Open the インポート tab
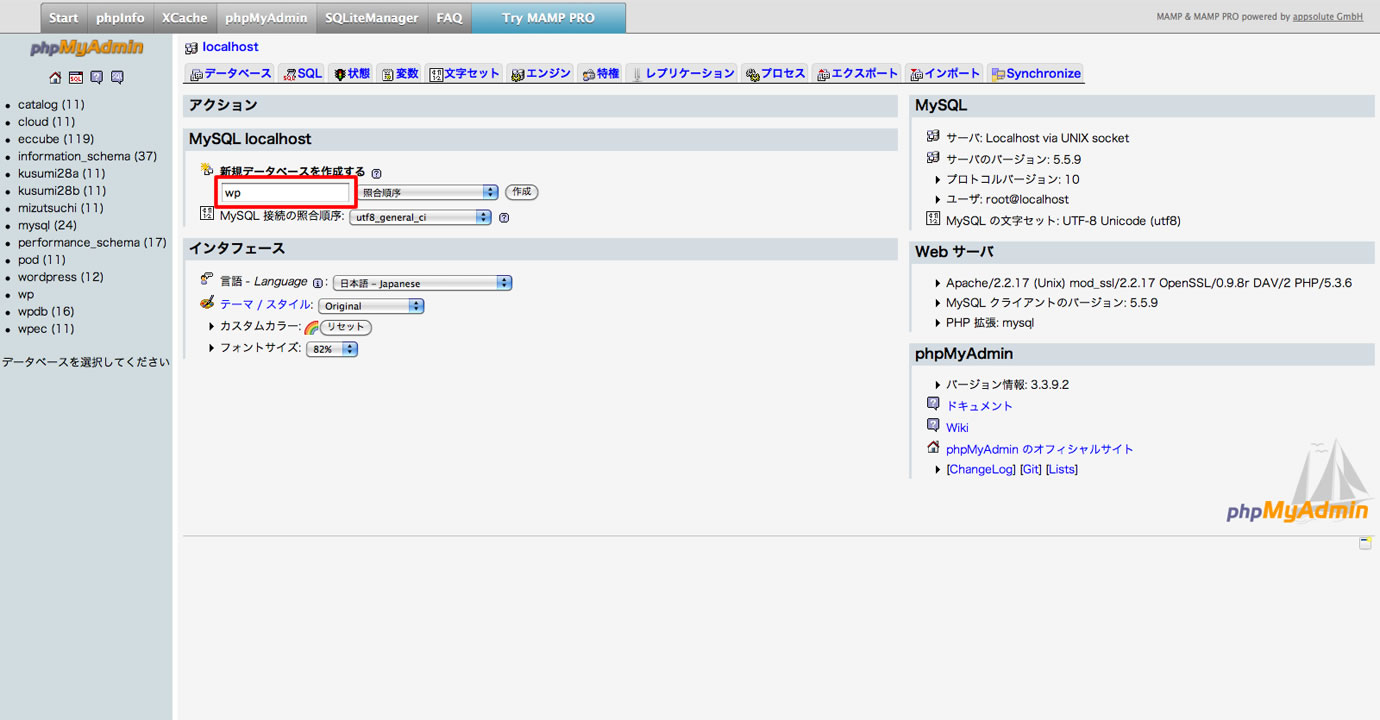This screenshot has width=1380, height=720. click(944, 73)
